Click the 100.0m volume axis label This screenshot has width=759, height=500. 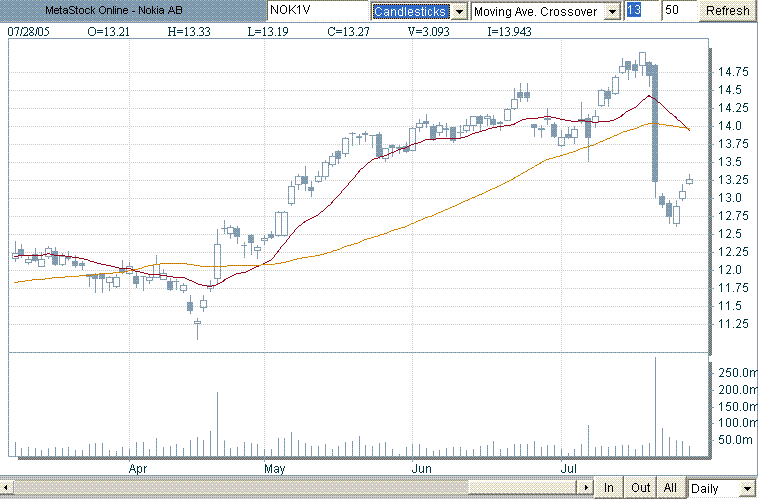tap(738, 423)
